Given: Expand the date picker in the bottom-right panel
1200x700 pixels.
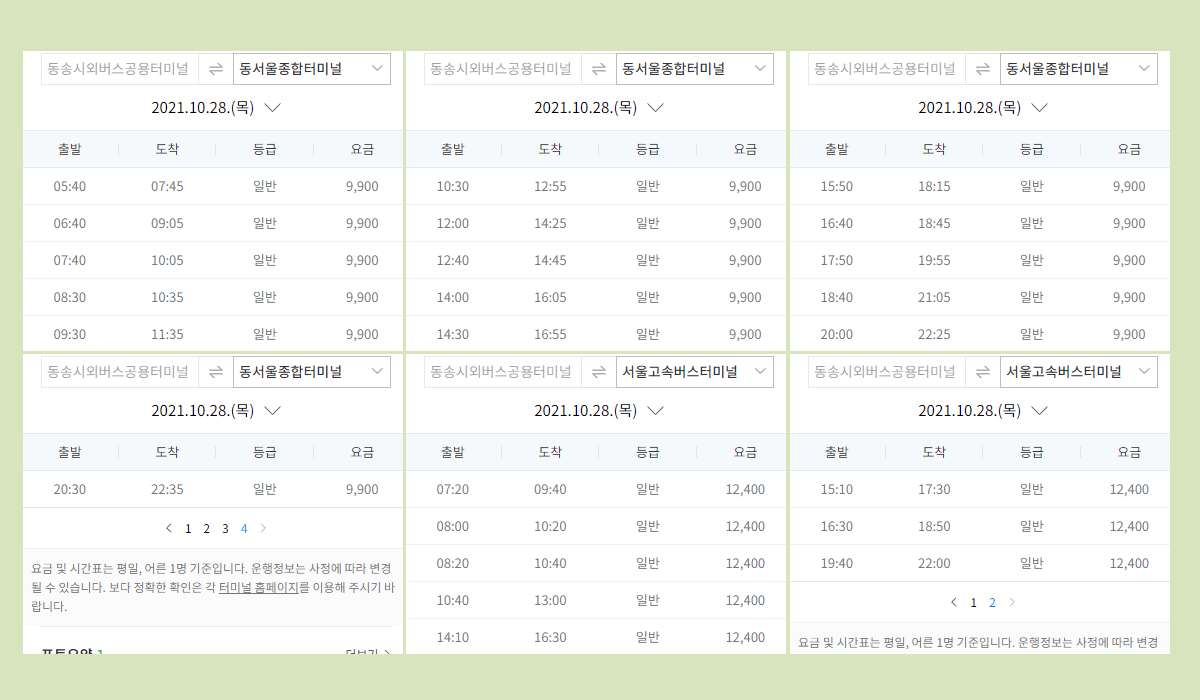Looking at the screenshot, I should [1039, 410].
